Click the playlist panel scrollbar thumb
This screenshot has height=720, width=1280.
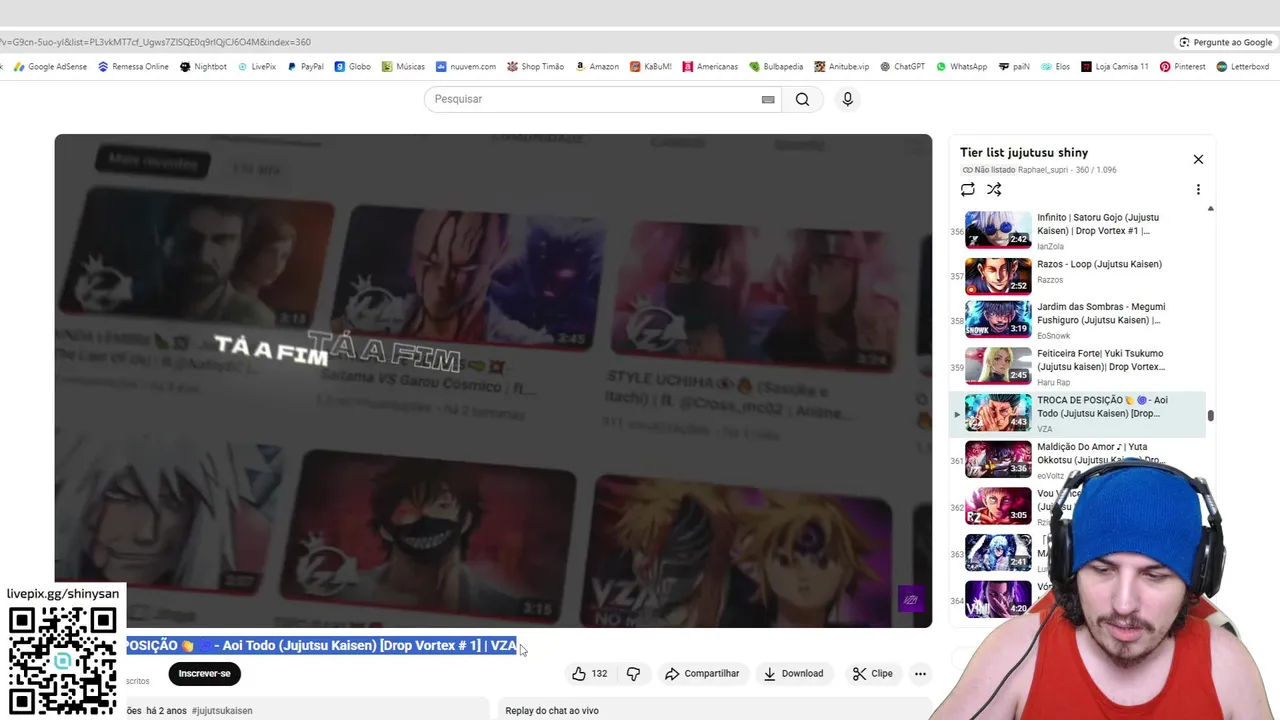pyautogui.click(x=1210, y=416)
